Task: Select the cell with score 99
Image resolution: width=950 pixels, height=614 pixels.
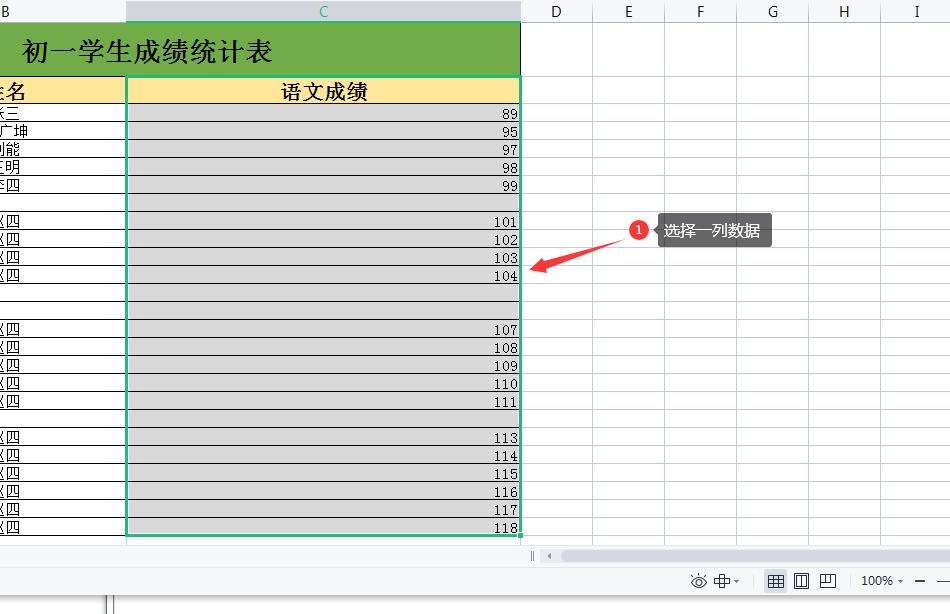Action: (324, 185)
